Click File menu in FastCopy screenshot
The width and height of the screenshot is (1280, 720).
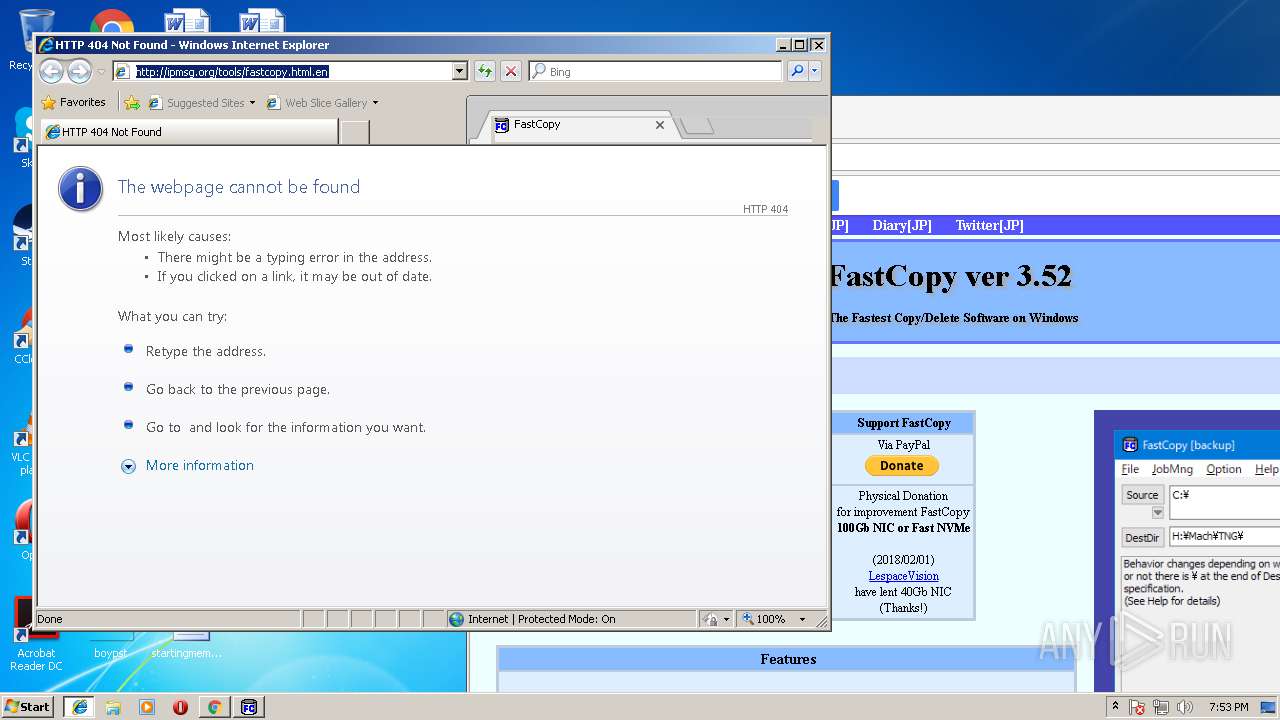(1130, 469)
